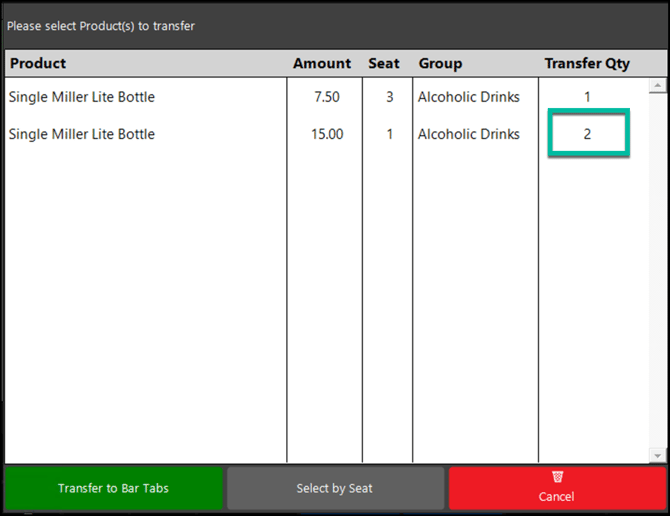Select the Miller Lite row priced 15.00
Screen dimensions: 670x516
pyautogui.click(x=327, y=134)
